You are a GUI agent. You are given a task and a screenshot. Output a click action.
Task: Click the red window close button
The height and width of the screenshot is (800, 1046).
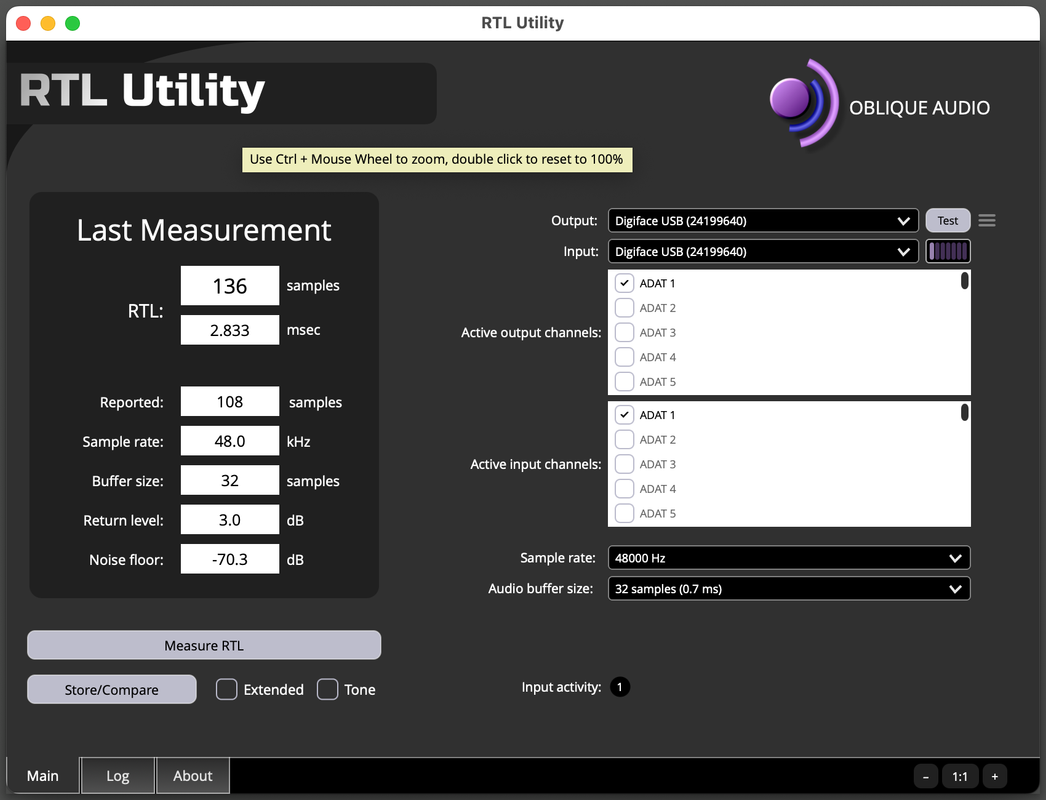coord(23,23)
